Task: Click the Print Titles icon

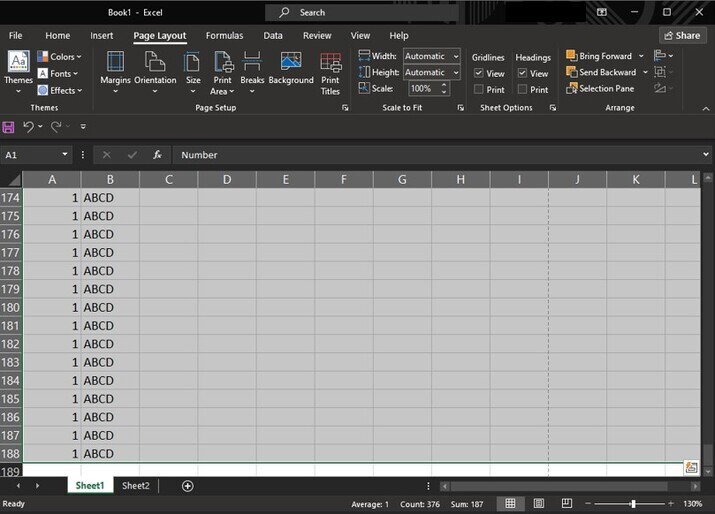Action: (330, 70)
